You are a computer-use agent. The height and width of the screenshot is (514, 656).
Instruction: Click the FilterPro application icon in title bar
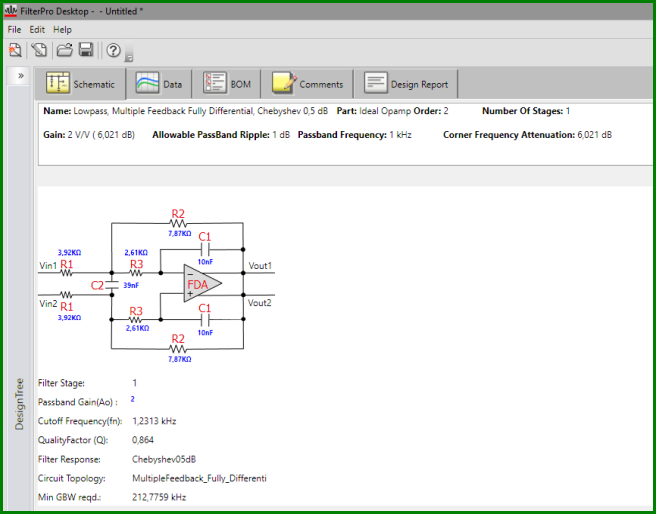tap(10, 11)
